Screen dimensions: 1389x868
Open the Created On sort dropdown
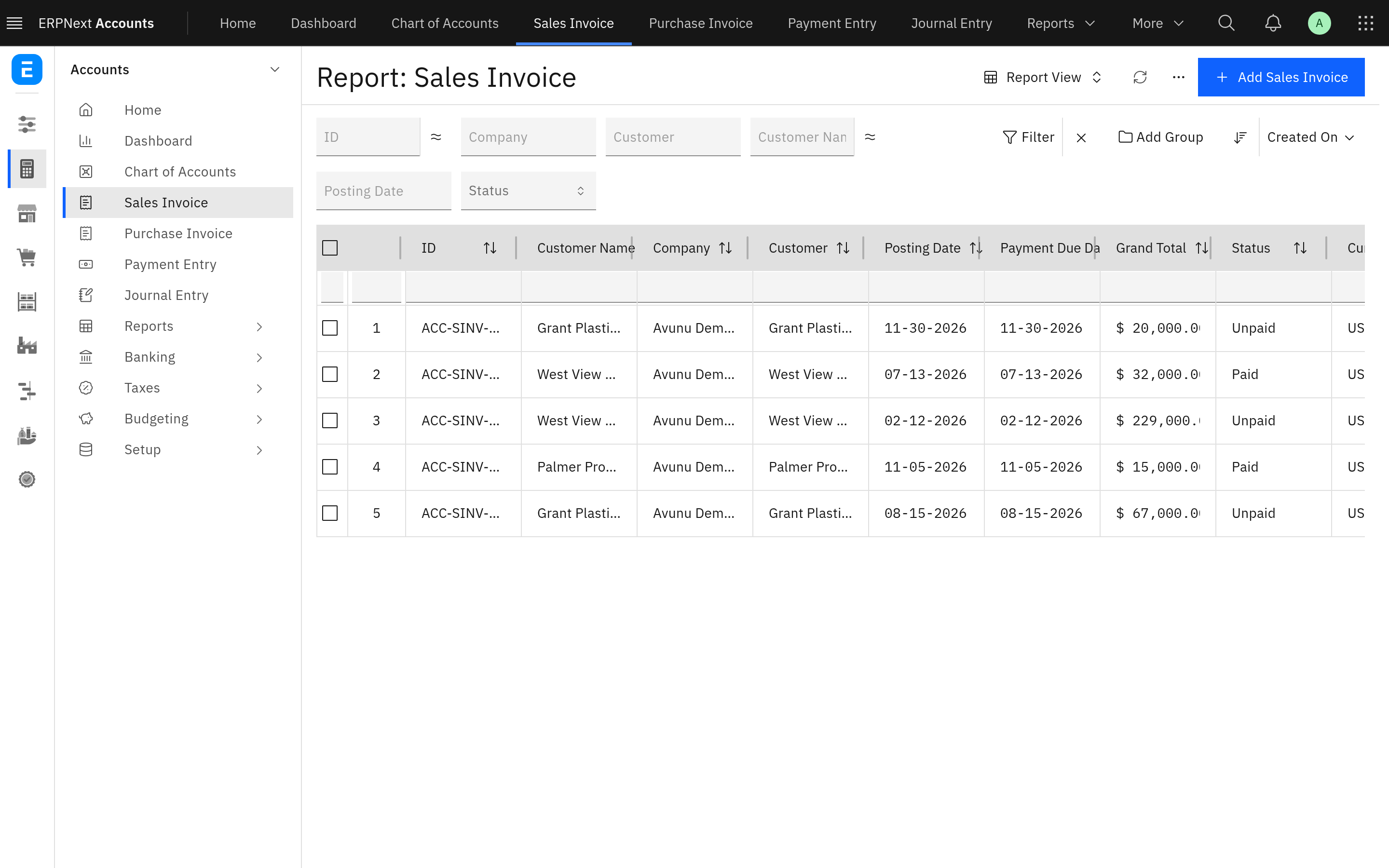pyautogui.click(x=1311, y=137)
